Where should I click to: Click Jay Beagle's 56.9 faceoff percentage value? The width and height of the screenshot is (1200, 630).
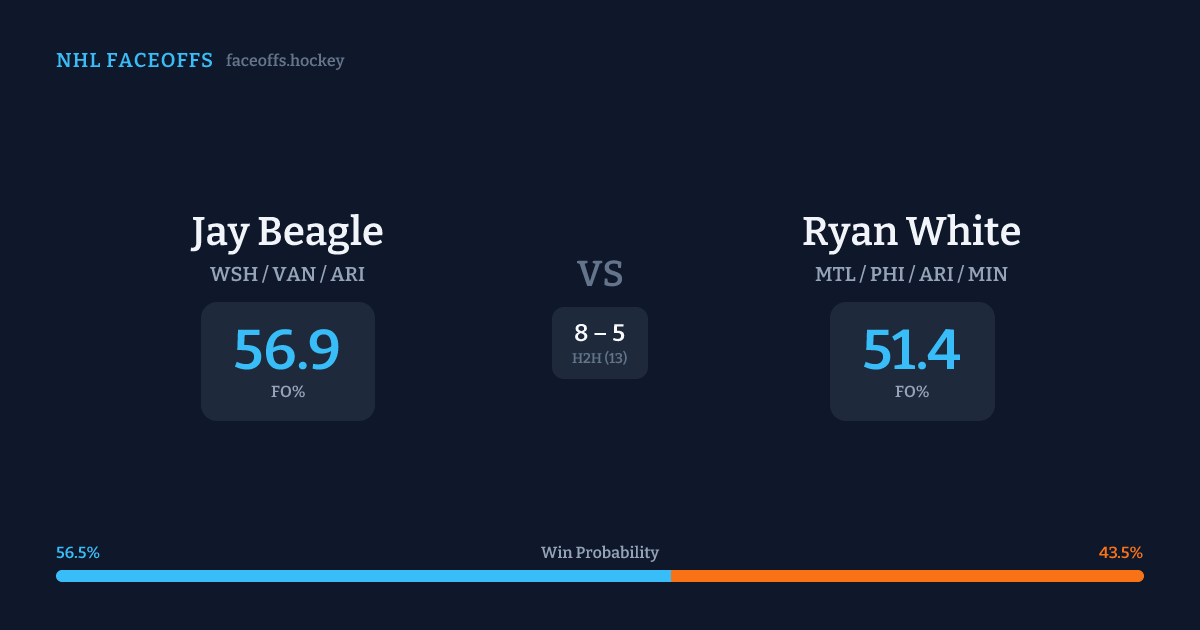[x=287, y=350]
